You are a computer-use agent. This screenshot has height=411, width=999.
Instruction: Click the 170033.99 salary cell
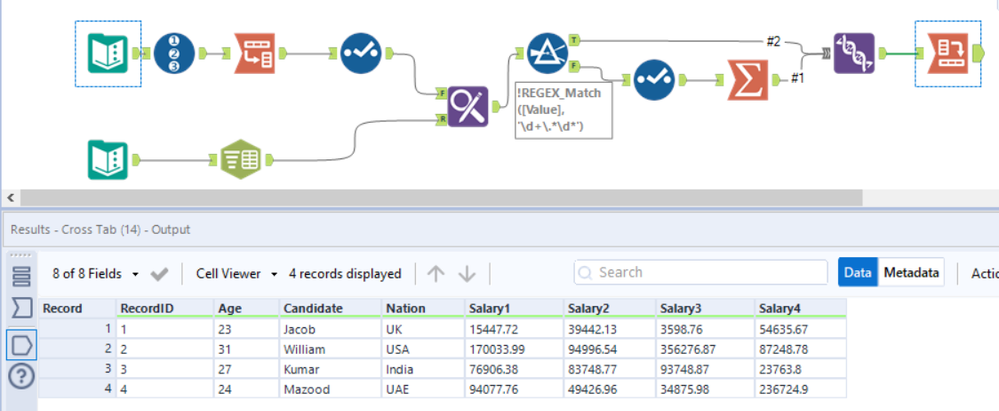(514, 349)
